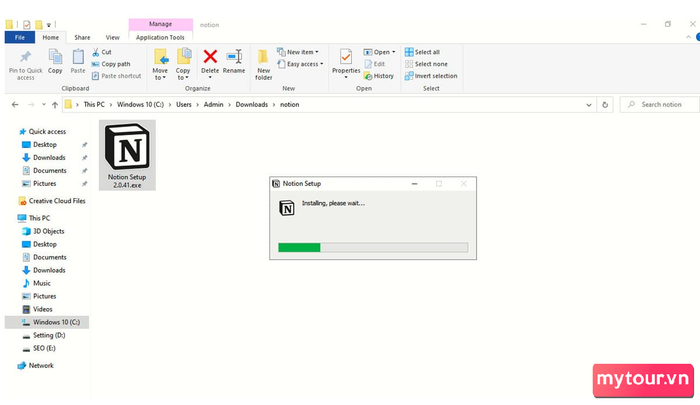This screenshot has height=405, width=700.
Task: Go forward with the right arrow
Action: tap(31, 104)
